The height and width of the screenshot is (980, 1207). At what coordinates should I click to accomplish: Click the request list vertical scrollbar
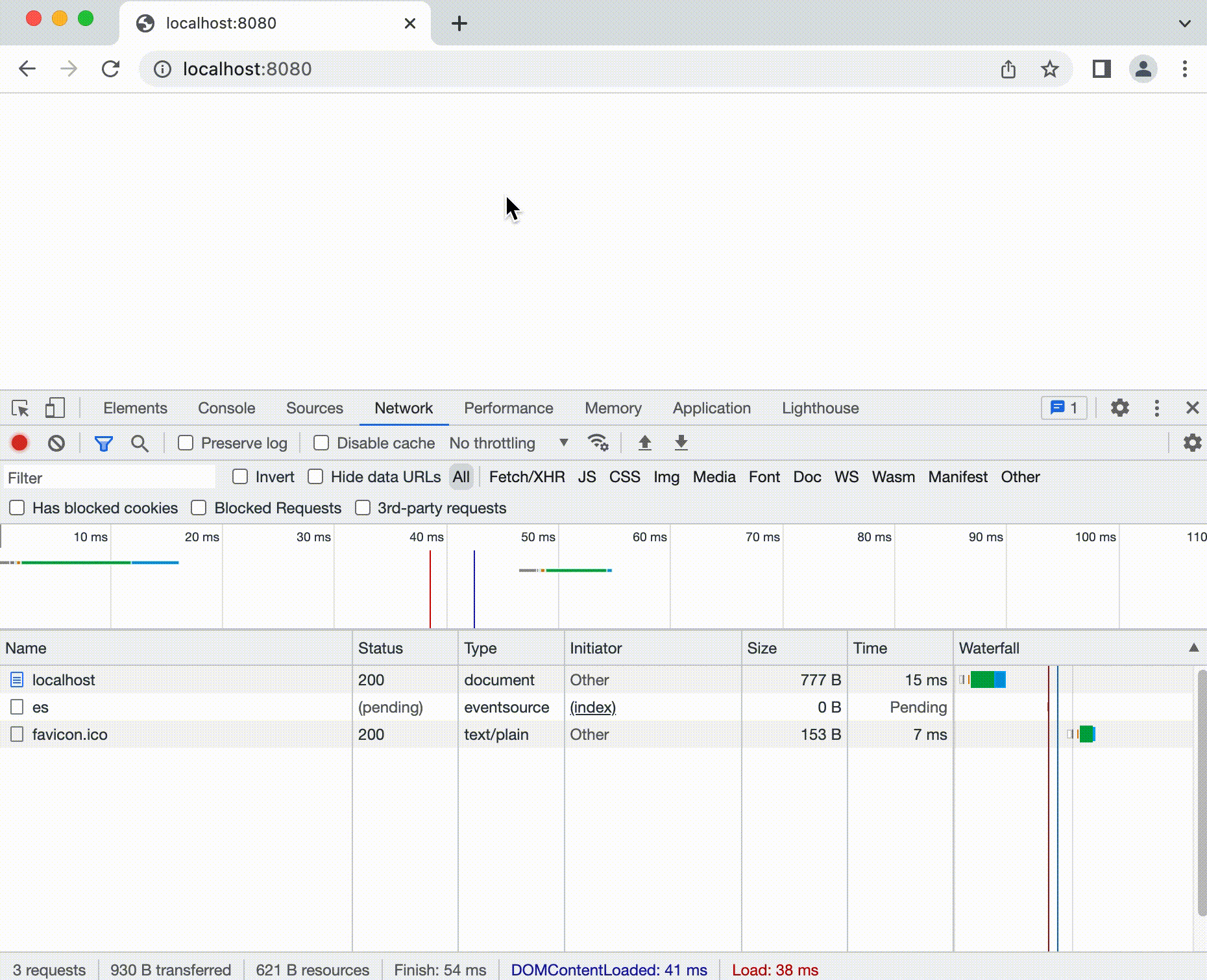tap(1201, 792)
